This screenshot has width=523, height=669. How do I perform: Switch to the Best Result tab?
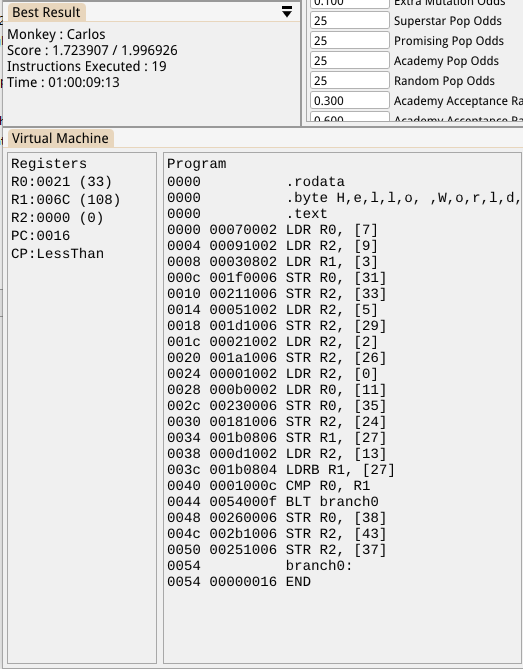[46, 12]
